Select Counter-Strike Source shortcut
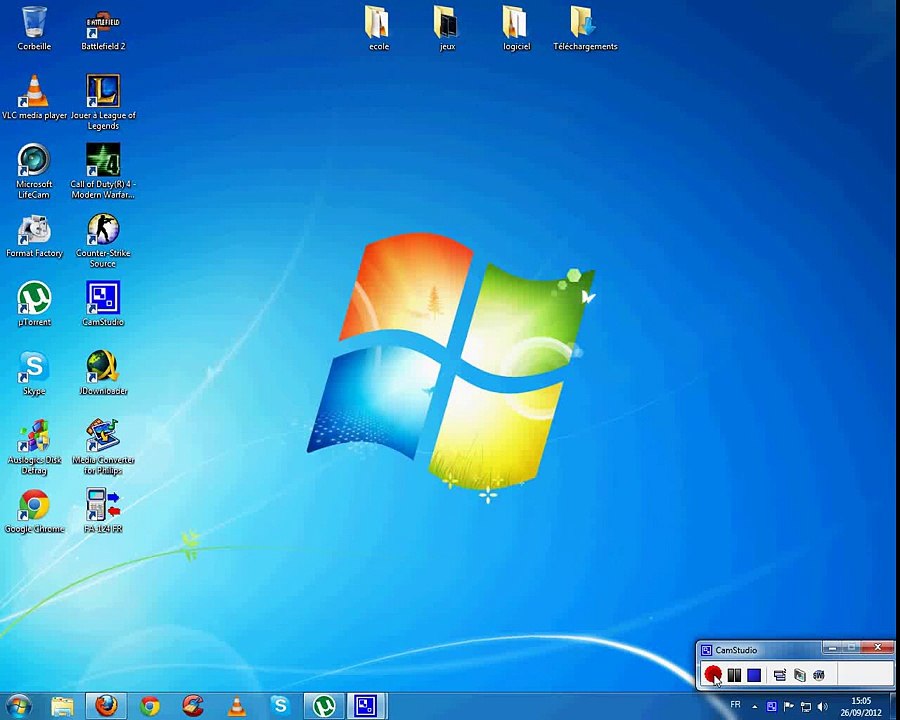 [103, 240]
